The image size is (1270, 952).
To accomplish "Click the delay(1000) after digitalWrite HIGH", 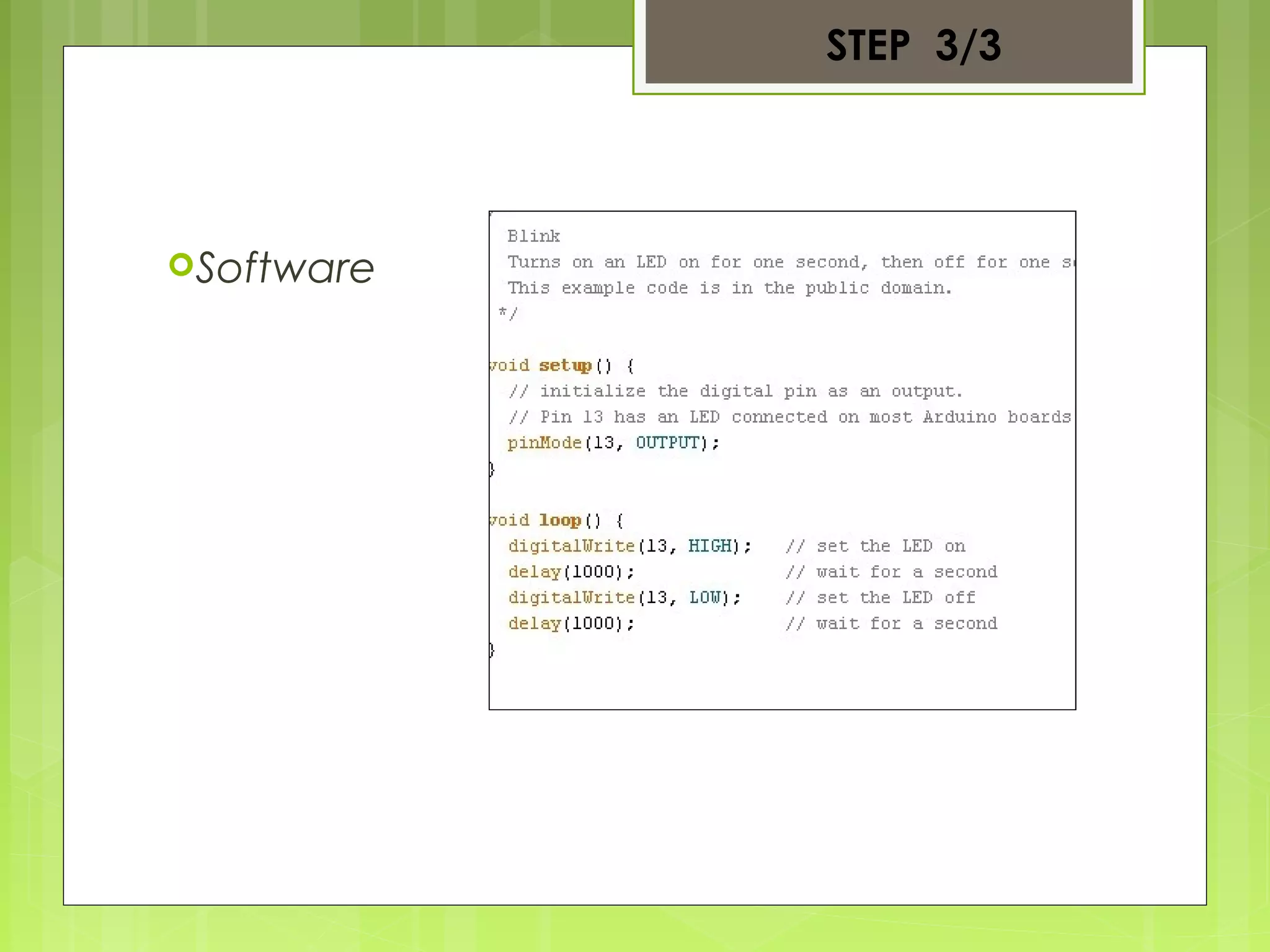I will (572, 572).
